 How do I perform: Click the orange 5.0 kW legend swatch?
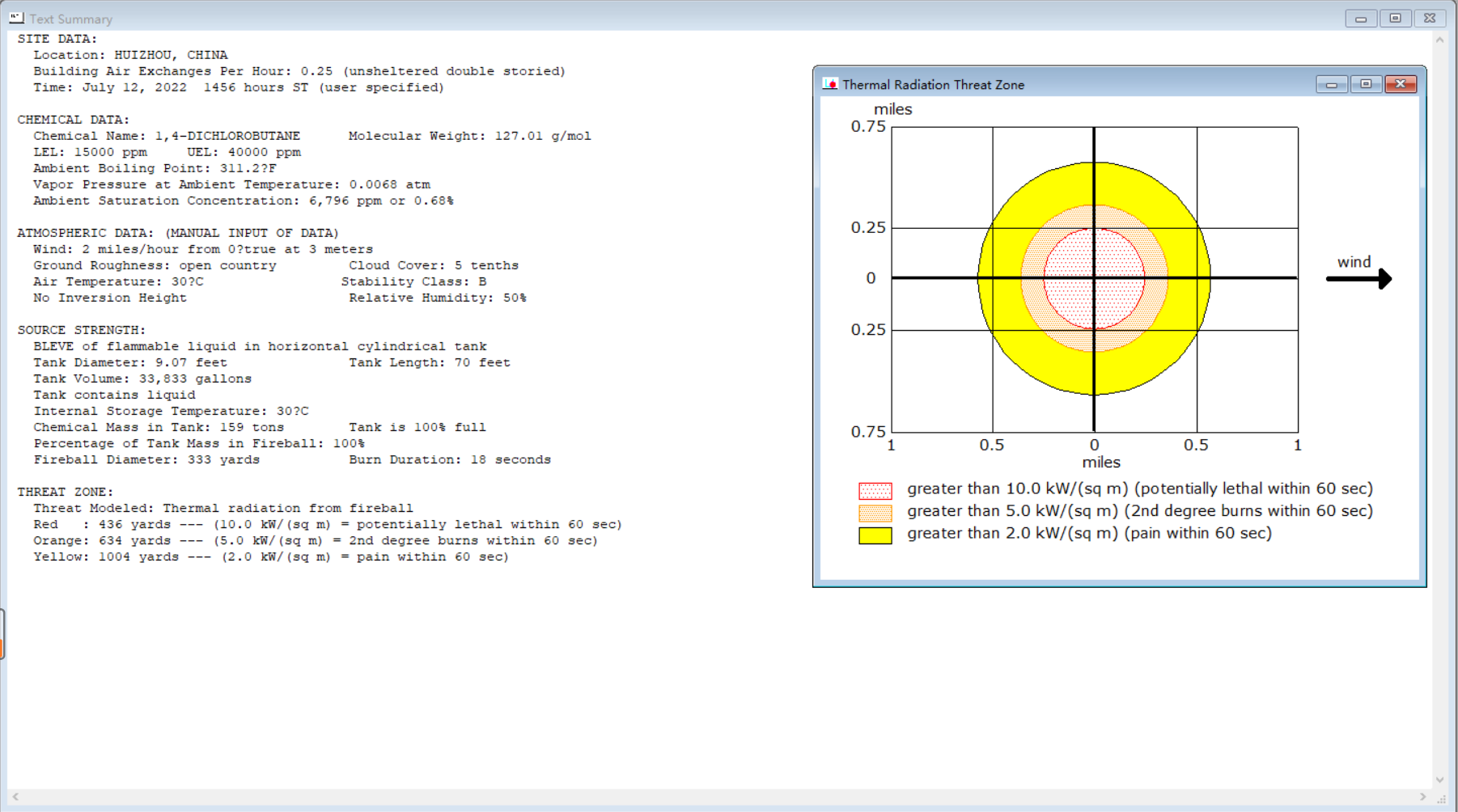875,513
